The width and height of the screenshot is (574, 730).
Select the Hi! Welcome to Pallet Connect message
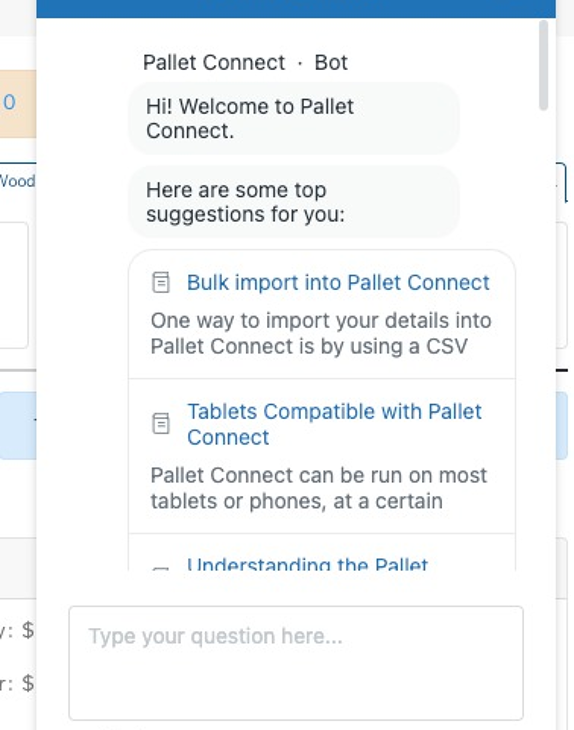[x=294, y=118]
